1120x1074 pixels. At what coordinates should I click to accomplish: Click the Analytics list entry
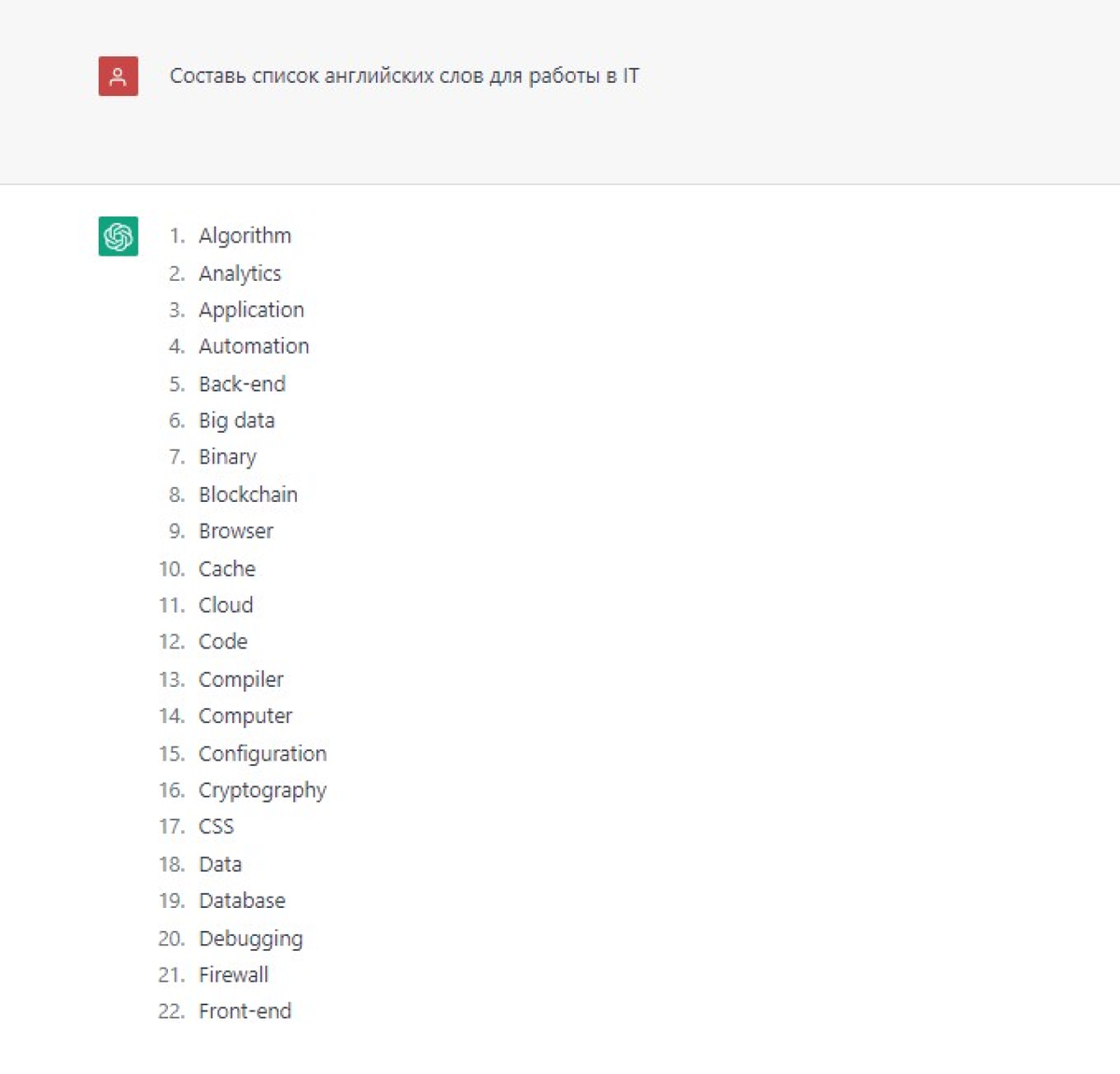coord(240,273)
